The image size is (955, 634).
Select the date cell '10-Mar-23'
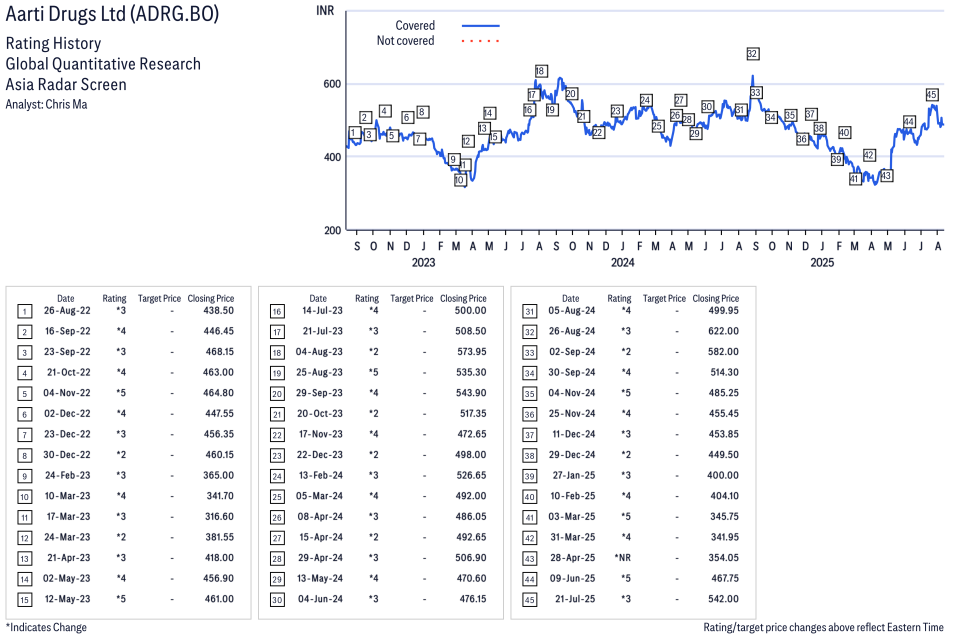[67, 496]
